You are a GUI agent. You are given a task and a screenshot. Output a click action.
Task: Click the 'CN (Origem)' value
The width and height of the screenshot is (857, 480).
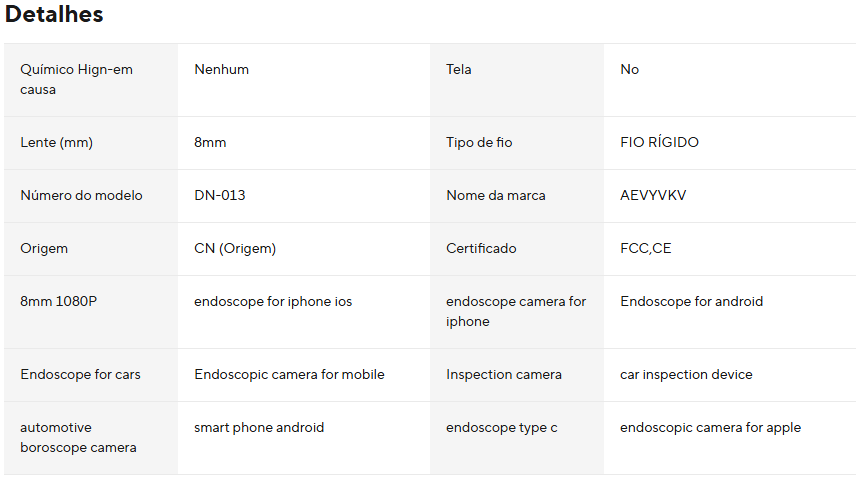coord(235,248)
